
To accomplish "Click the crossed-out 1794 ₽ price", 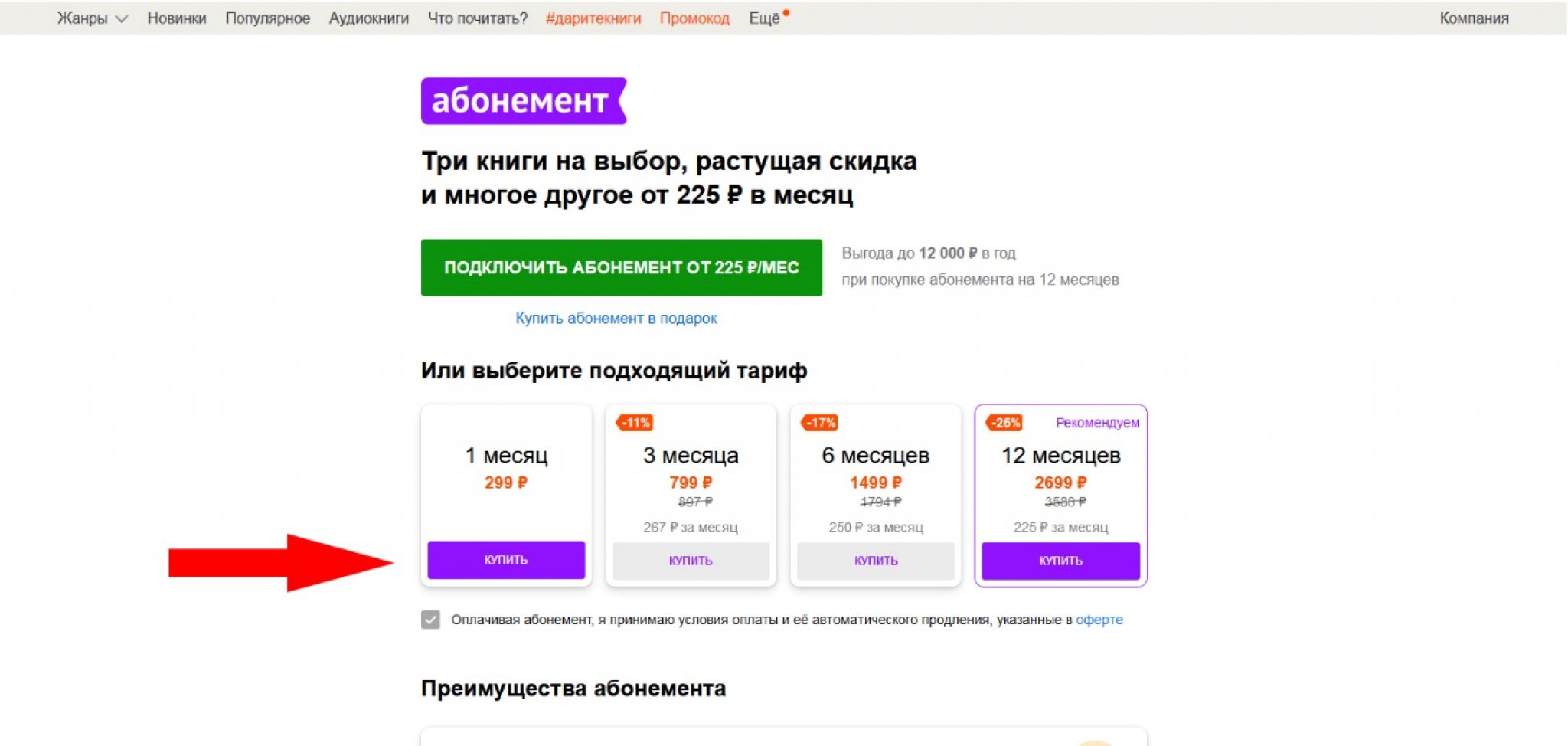I will pos(880,502).
